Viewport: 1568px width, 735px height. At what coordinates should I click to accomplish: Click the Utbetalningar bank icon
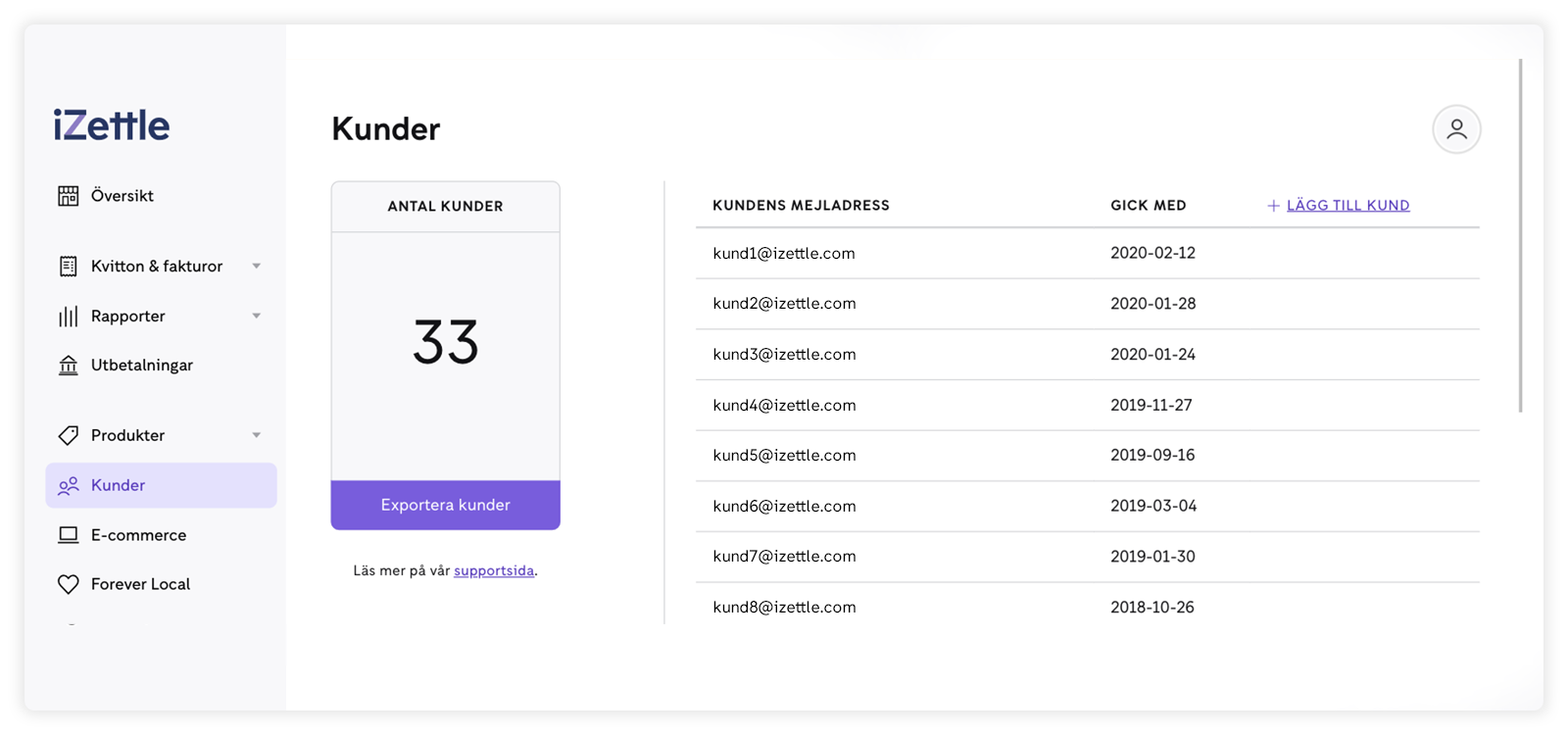coord(69,366)
